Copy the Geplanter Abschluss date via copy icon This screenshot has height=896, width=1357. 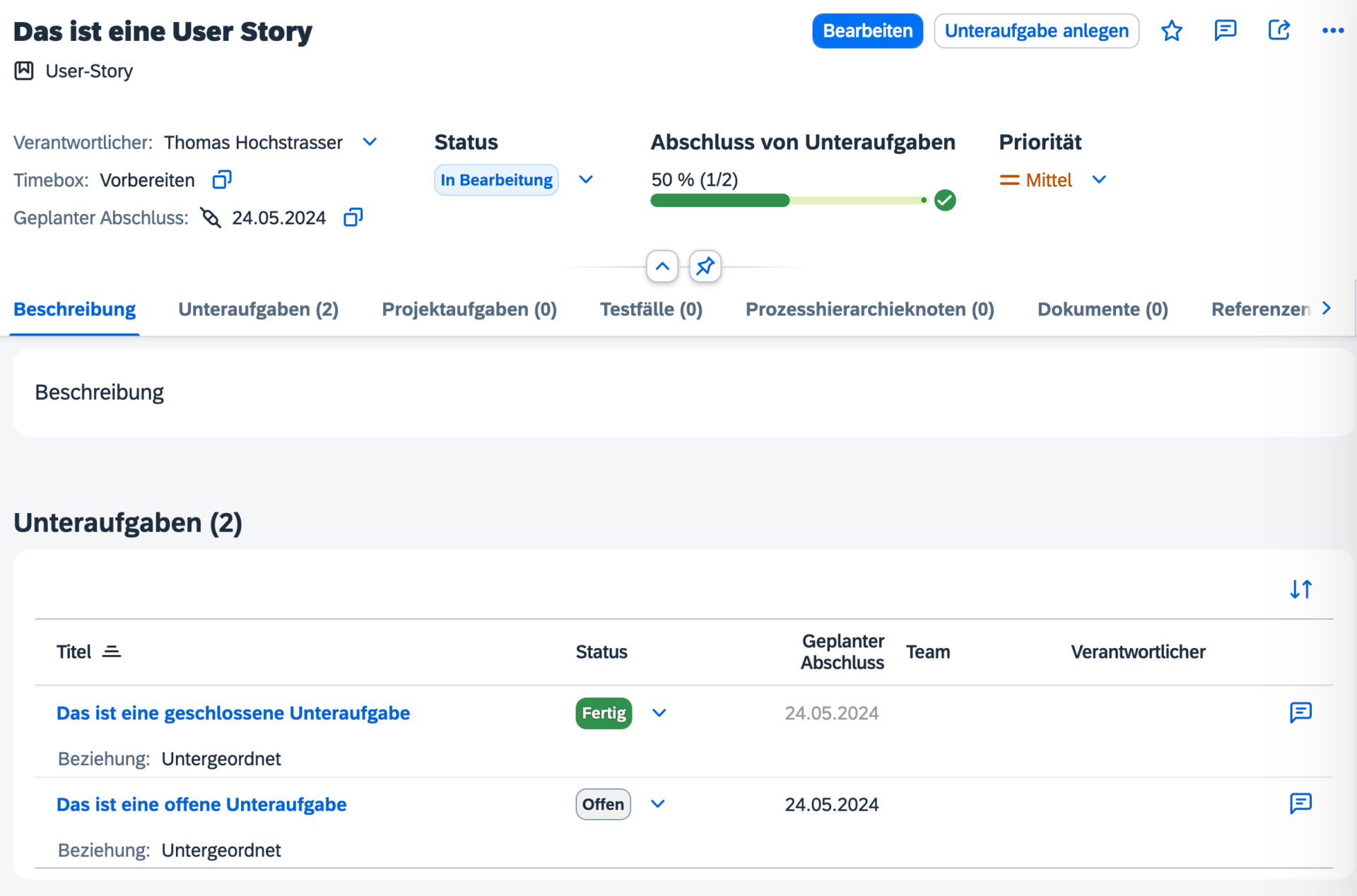pos(352,217)
